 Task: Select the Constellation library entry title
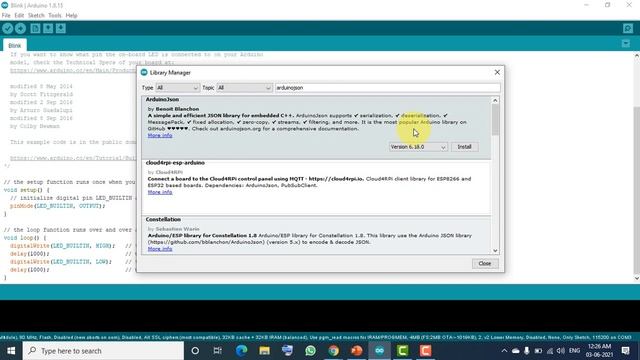click(163, 220)
